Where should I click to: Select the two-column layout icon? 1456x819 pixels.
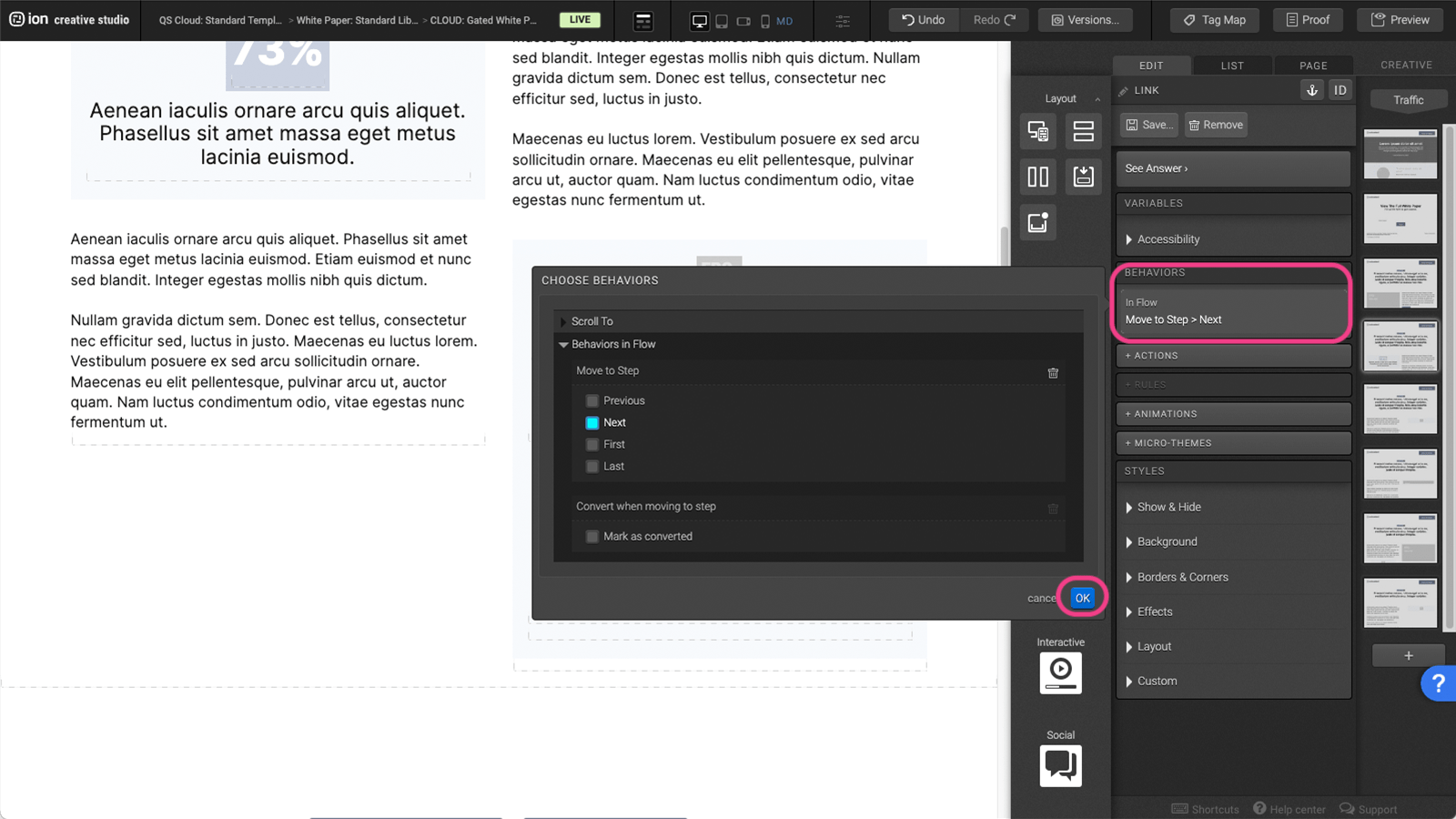[x=1037, y=177]
